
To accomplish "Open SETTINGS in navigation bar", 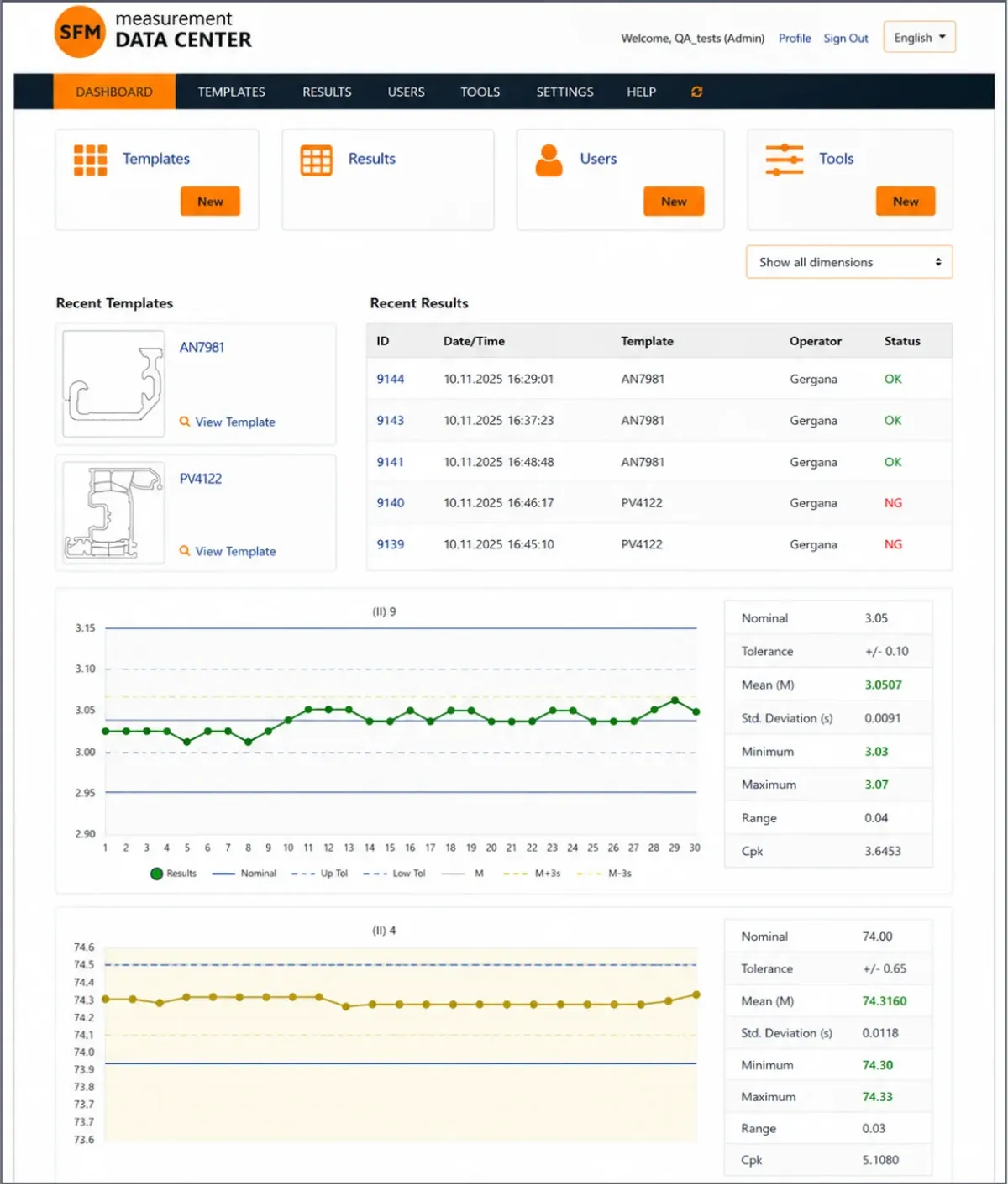I will [564, 92].
